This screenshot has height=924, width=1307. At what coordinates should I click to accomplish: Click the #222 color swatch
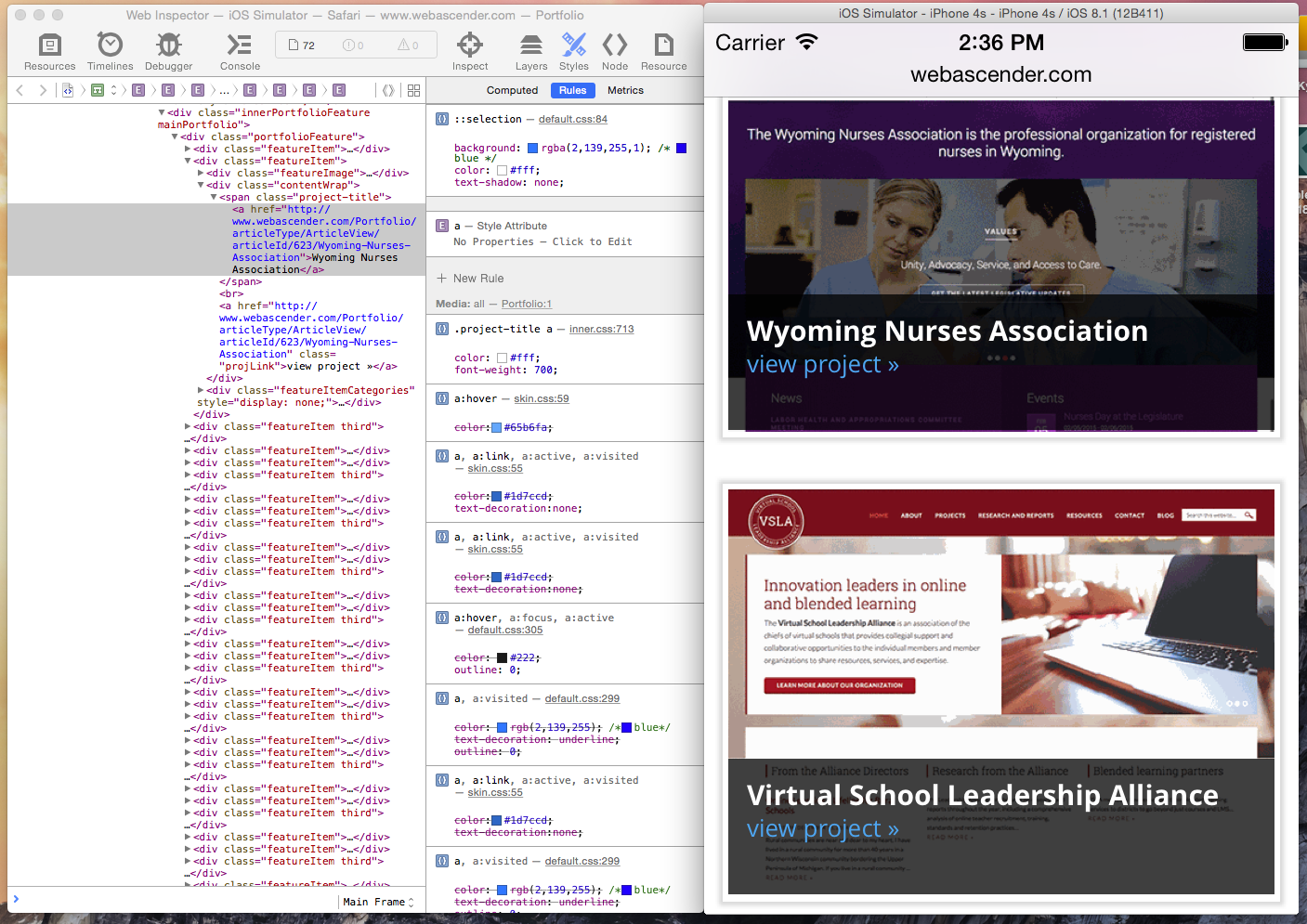tap(503, 657)
